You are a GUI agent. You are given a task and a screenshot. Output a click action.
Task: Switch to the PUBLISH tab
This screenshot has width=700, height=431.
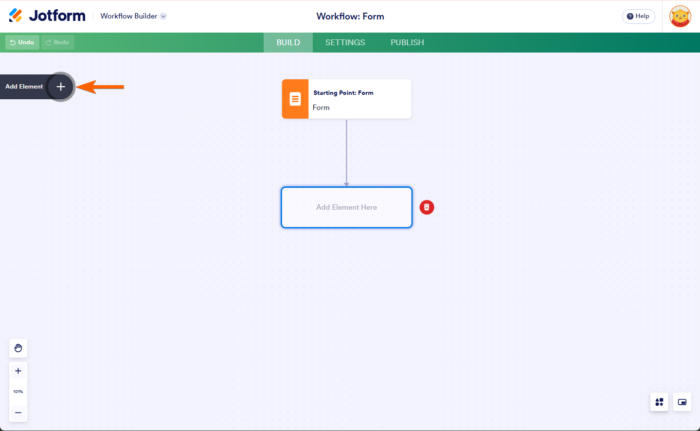point(407,42)
